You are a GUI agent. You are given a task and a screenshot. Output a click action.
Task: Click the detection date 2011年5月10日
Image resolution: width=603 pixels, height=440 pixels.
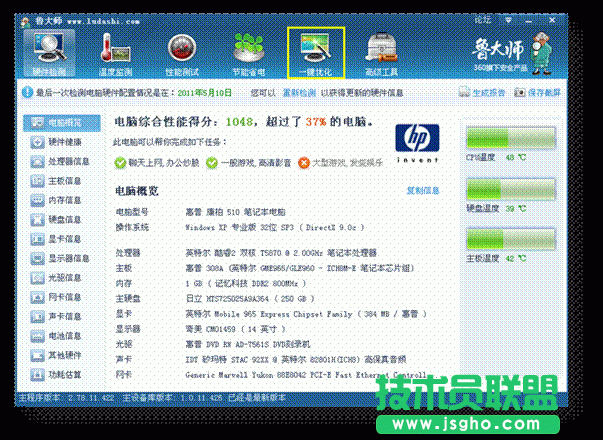pos(205,93)
